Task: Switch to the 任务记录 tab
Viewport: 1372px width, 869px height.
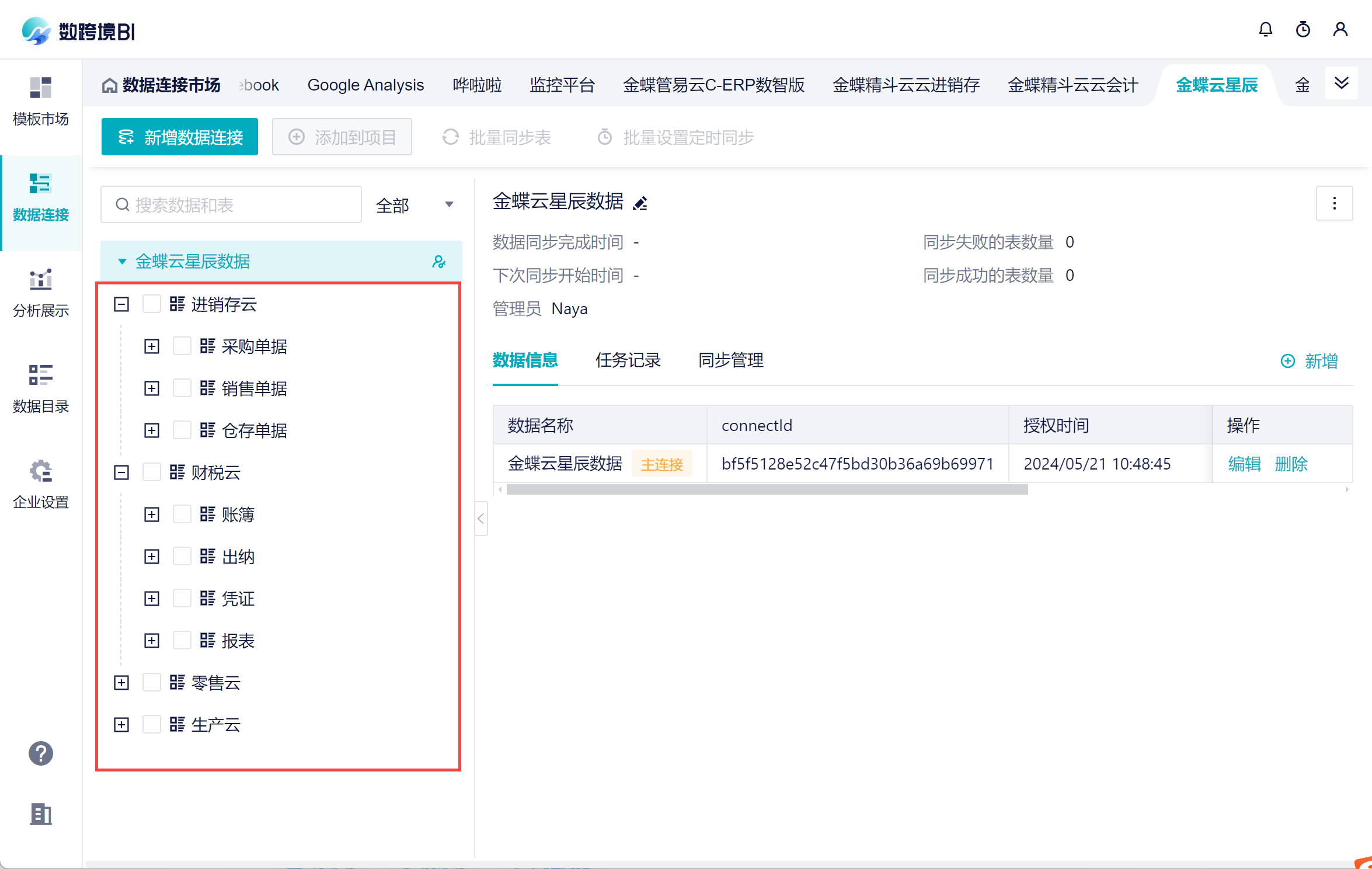Action: pos(628,360)
